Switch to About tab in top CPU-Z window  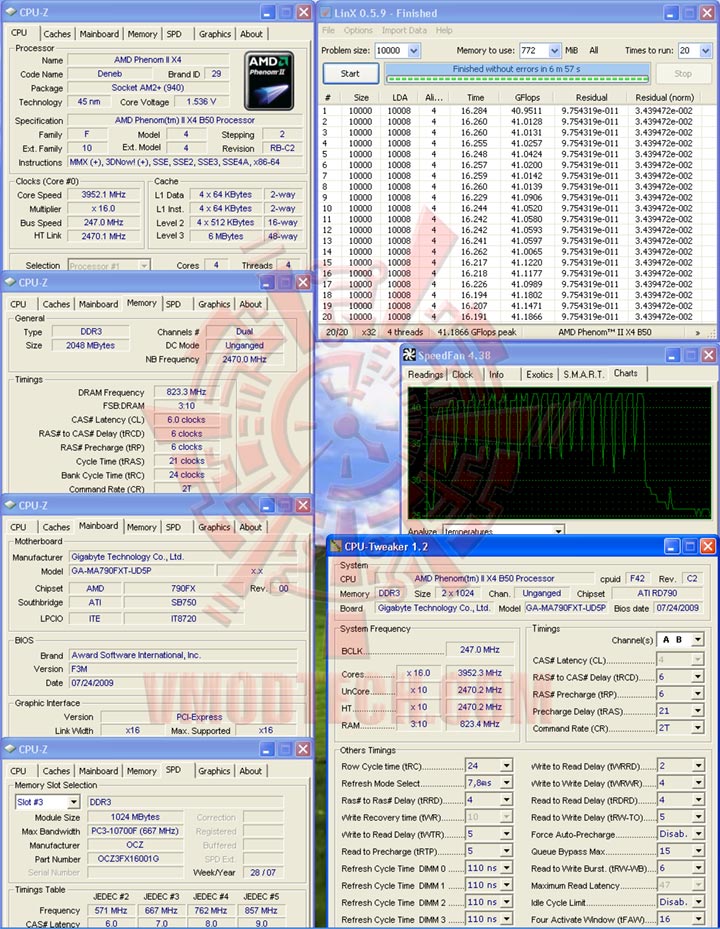(x=251, y=34)
